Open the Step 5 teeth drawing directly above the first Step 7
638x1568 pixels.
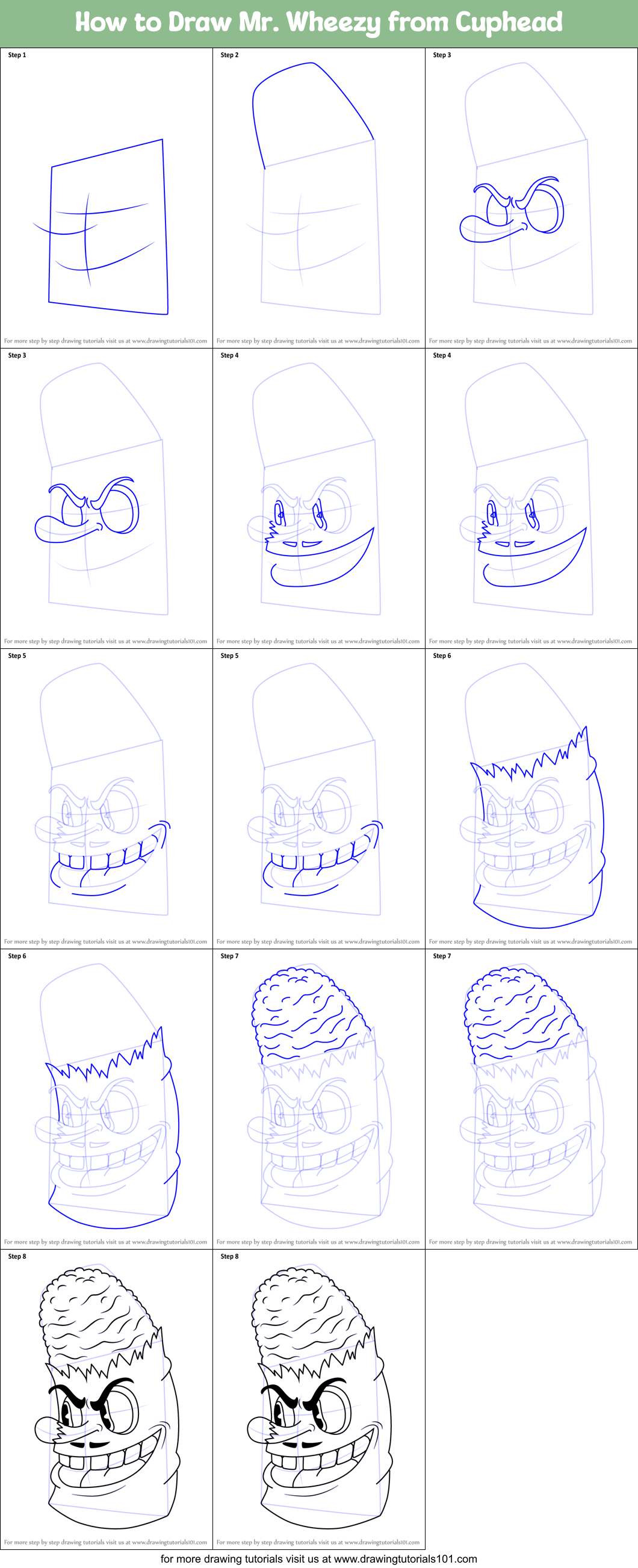pos(319,799)
